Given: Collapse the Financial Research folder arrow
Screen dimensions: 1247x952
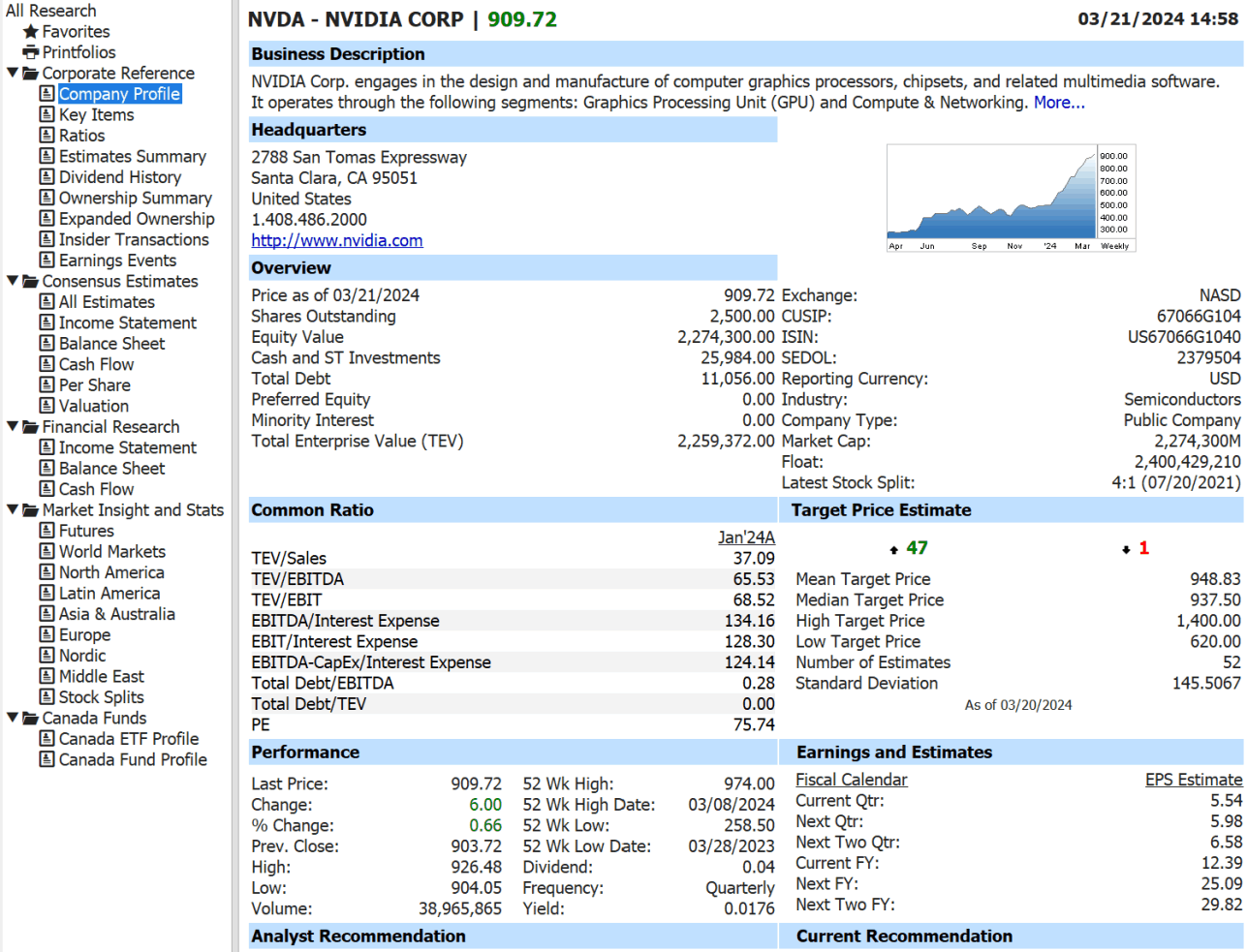Looking at the screenshot, I should [13, 426].
